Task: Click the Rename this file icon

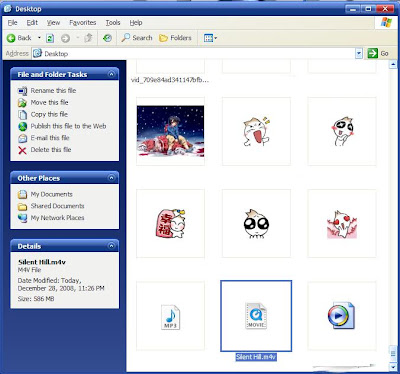Action: point(22,91)
